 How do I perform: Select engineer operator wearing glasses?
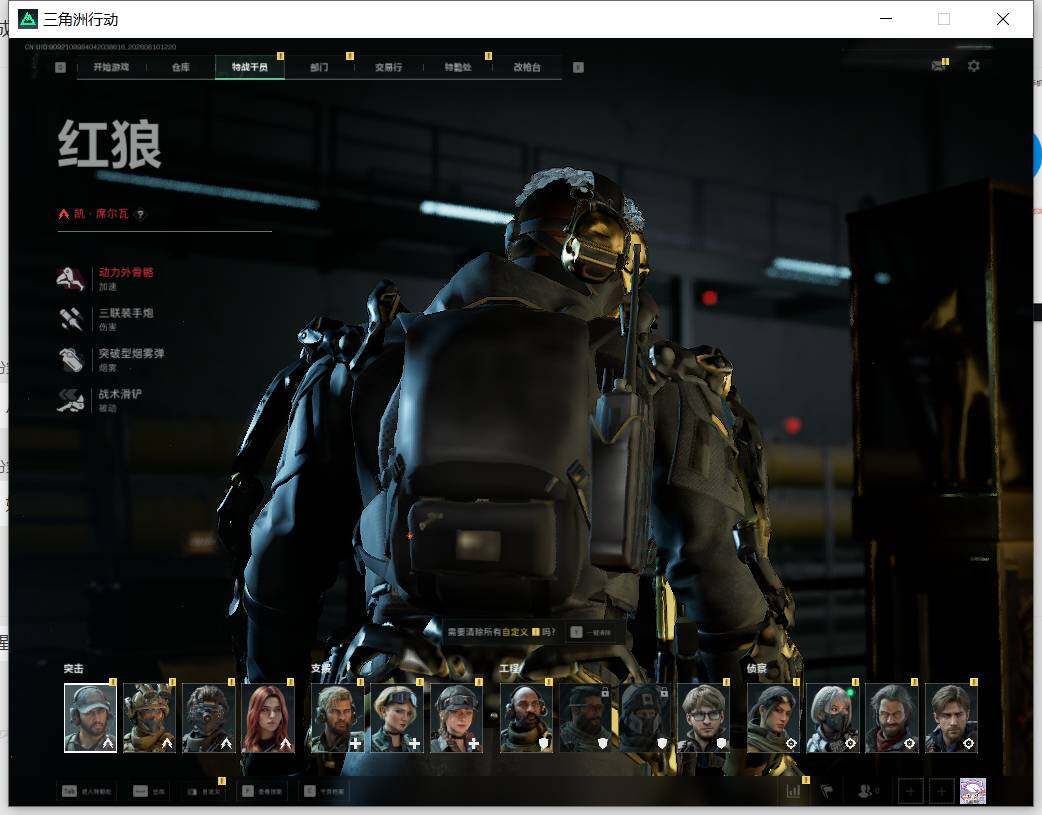pos(703,718)
